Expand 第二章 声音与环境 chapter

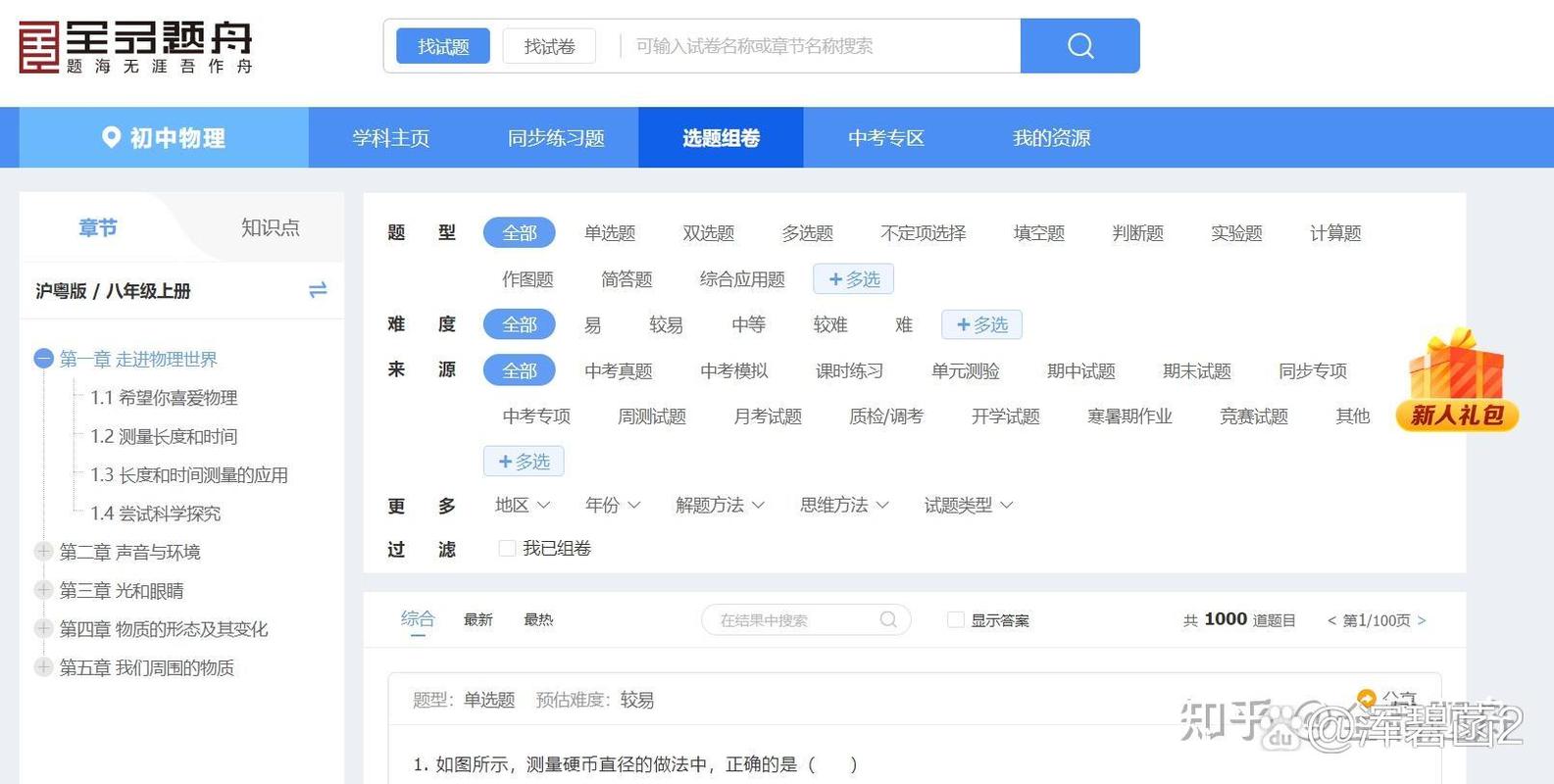pos(43,552)
